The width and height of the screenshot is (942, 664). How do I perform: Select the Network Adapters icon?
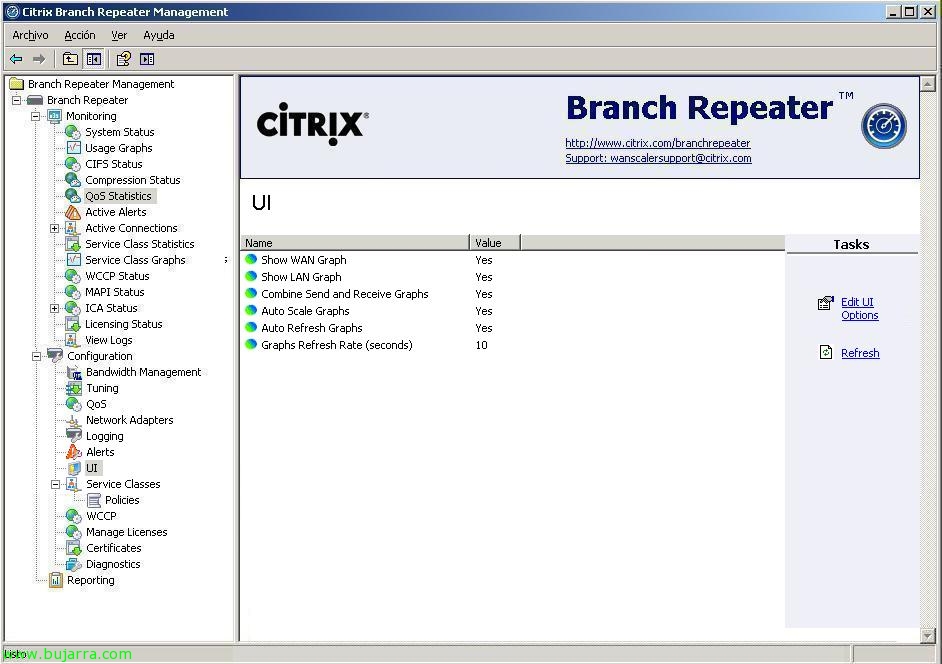coord(73,420)
